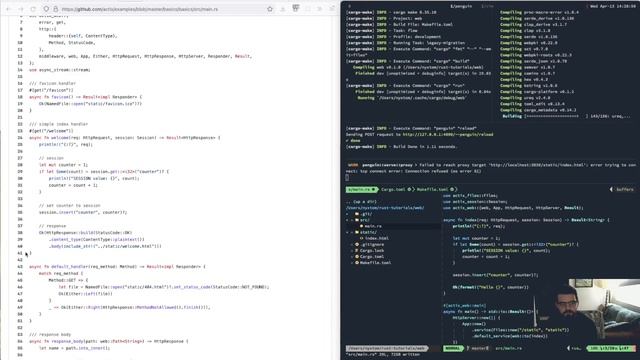Viewport: 640px width, 360px height.
Task: Collapse the static/ folder arrow
Action: (x=348, y=232)
